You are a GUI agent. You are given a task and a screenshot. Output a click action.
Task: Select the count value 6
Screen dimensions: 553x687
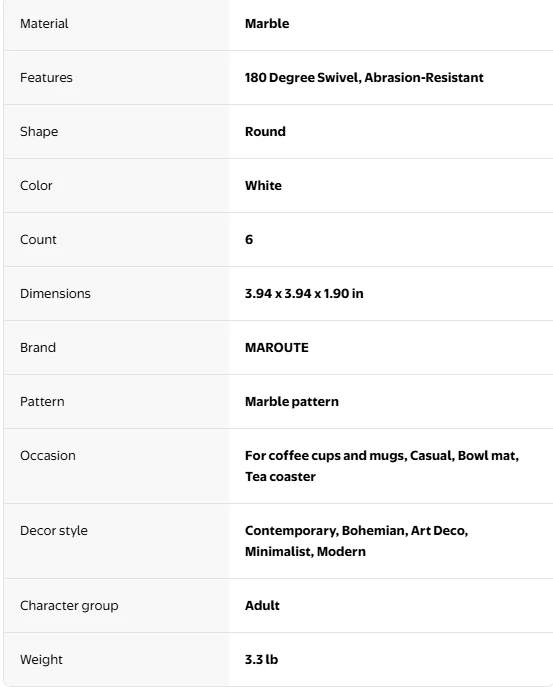click(249, 240)
